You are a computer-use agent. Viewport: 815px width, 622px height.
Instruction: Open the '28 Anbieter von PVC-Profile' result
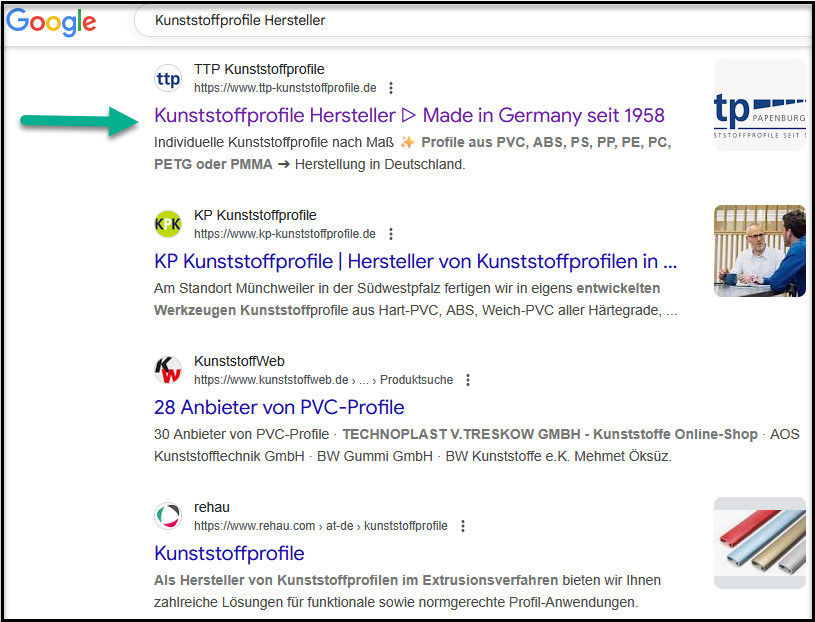tap(279, 407)
